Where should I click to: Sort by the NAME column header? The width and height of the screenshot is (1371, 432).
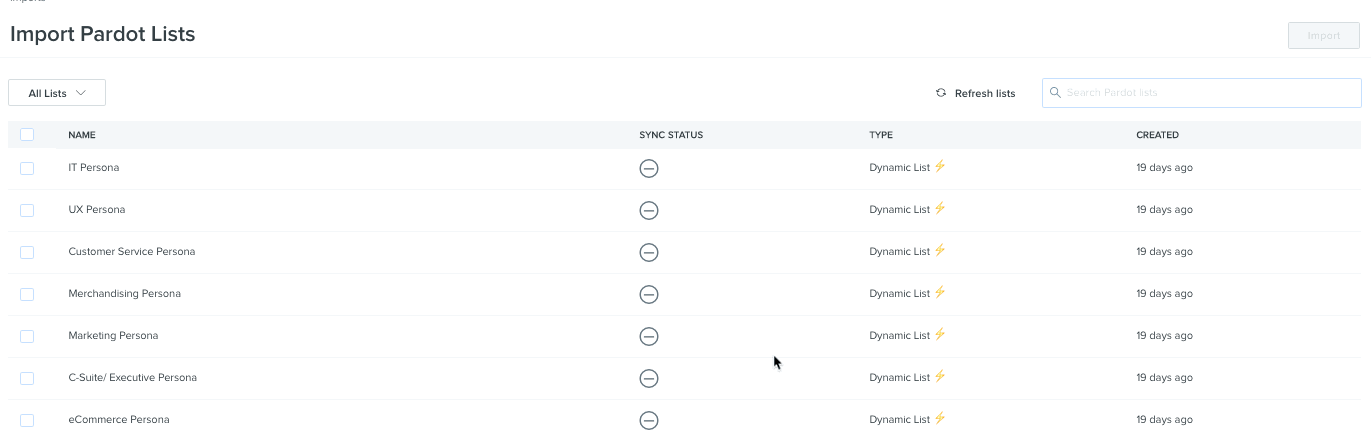click(x=82, y=135)
